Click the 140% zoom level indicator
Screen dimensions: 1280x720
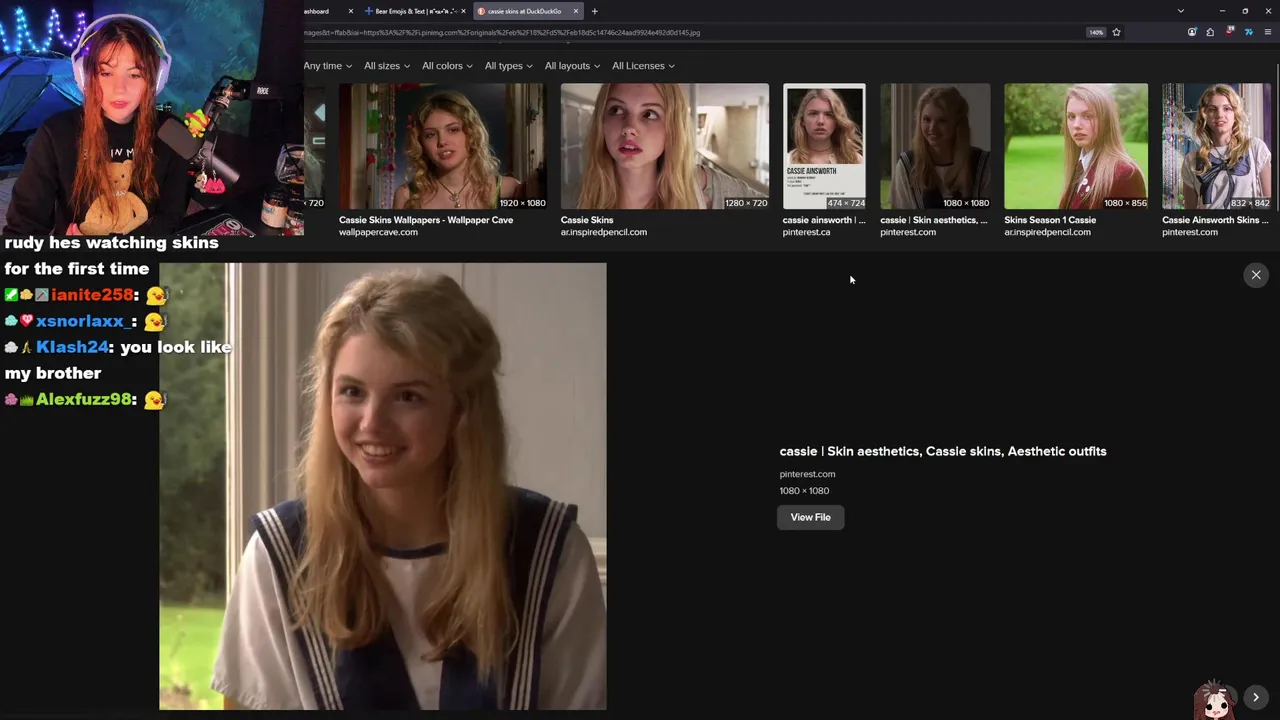click(1096, 32)
